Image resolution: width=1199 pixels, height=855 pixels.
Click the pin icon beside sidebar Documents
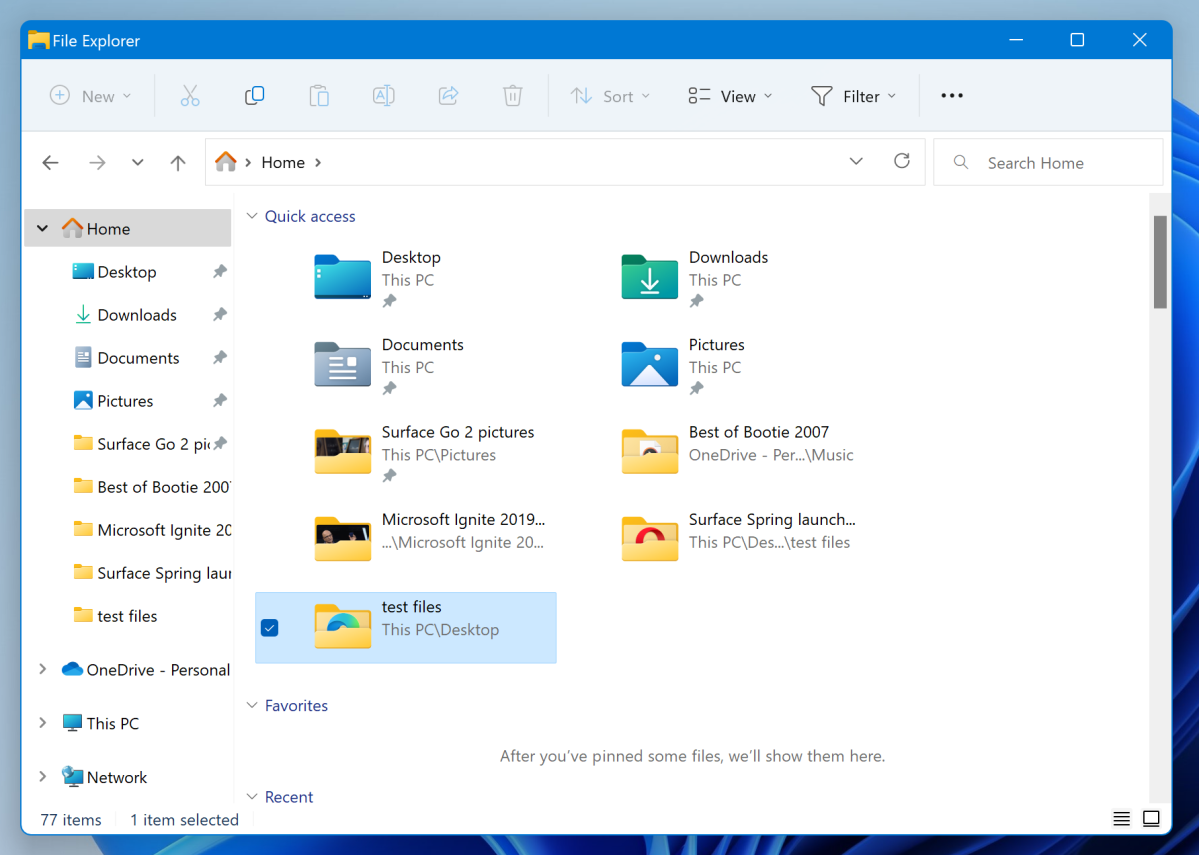pyautogui.click(x=220, y=357)
